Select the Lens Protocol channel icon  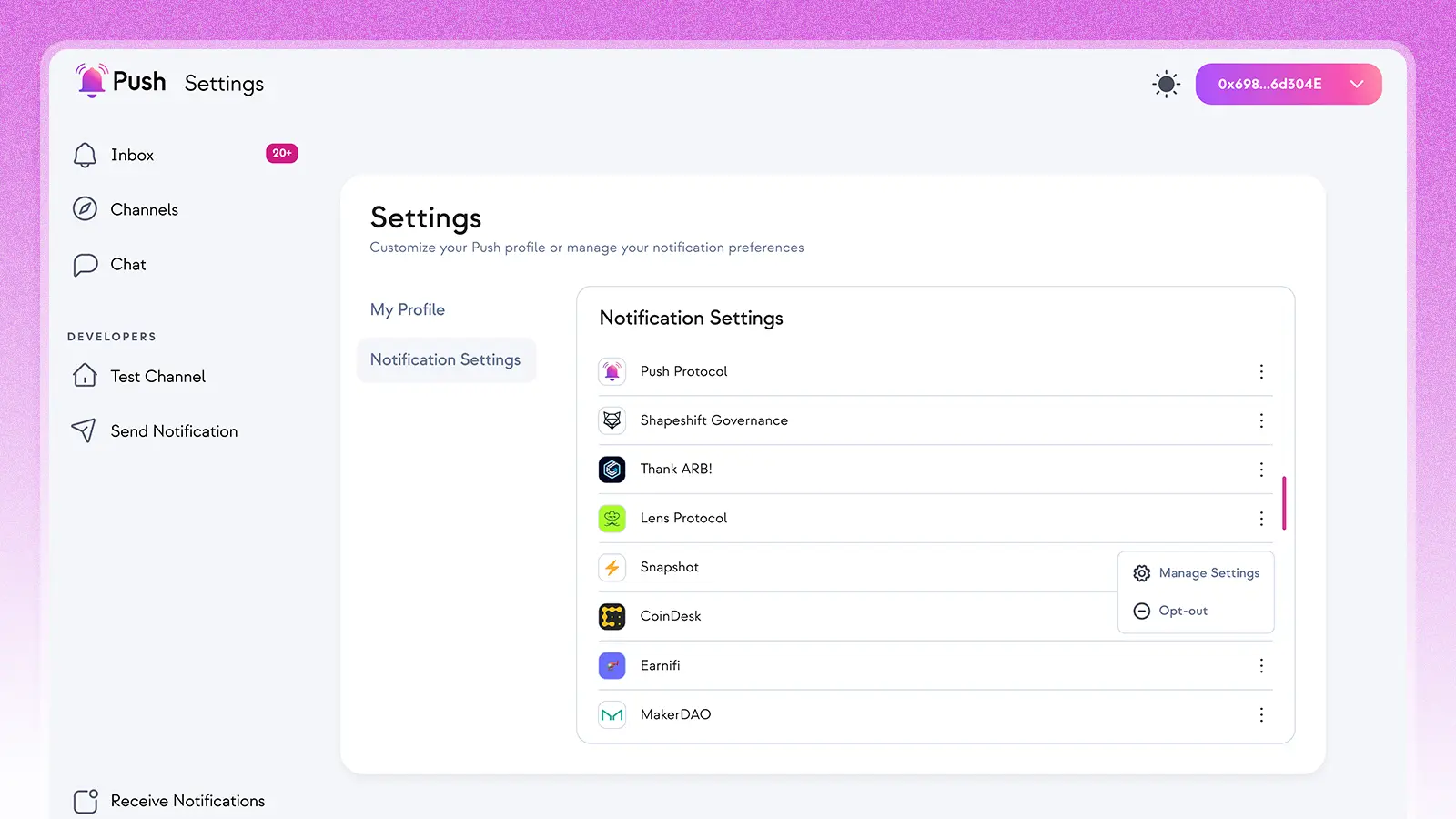pyautogui.click(x=612, y=518)
